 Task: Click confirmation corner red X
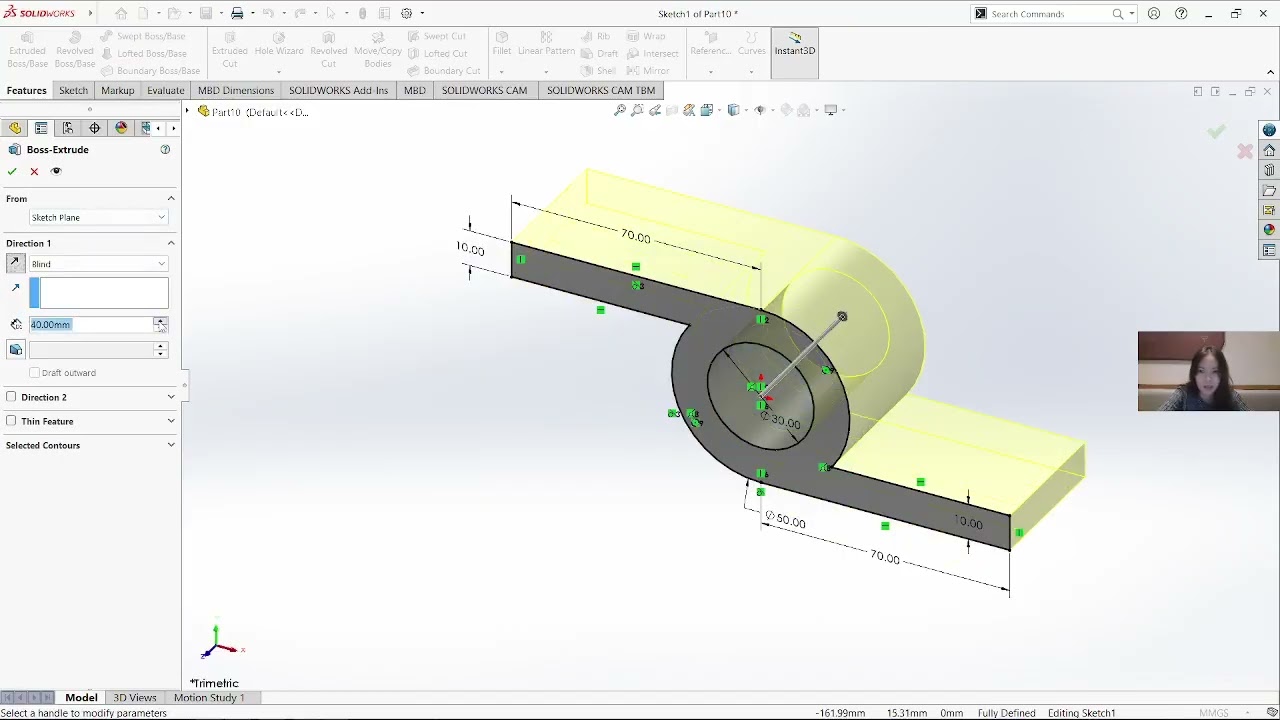tap(1245, 151)
